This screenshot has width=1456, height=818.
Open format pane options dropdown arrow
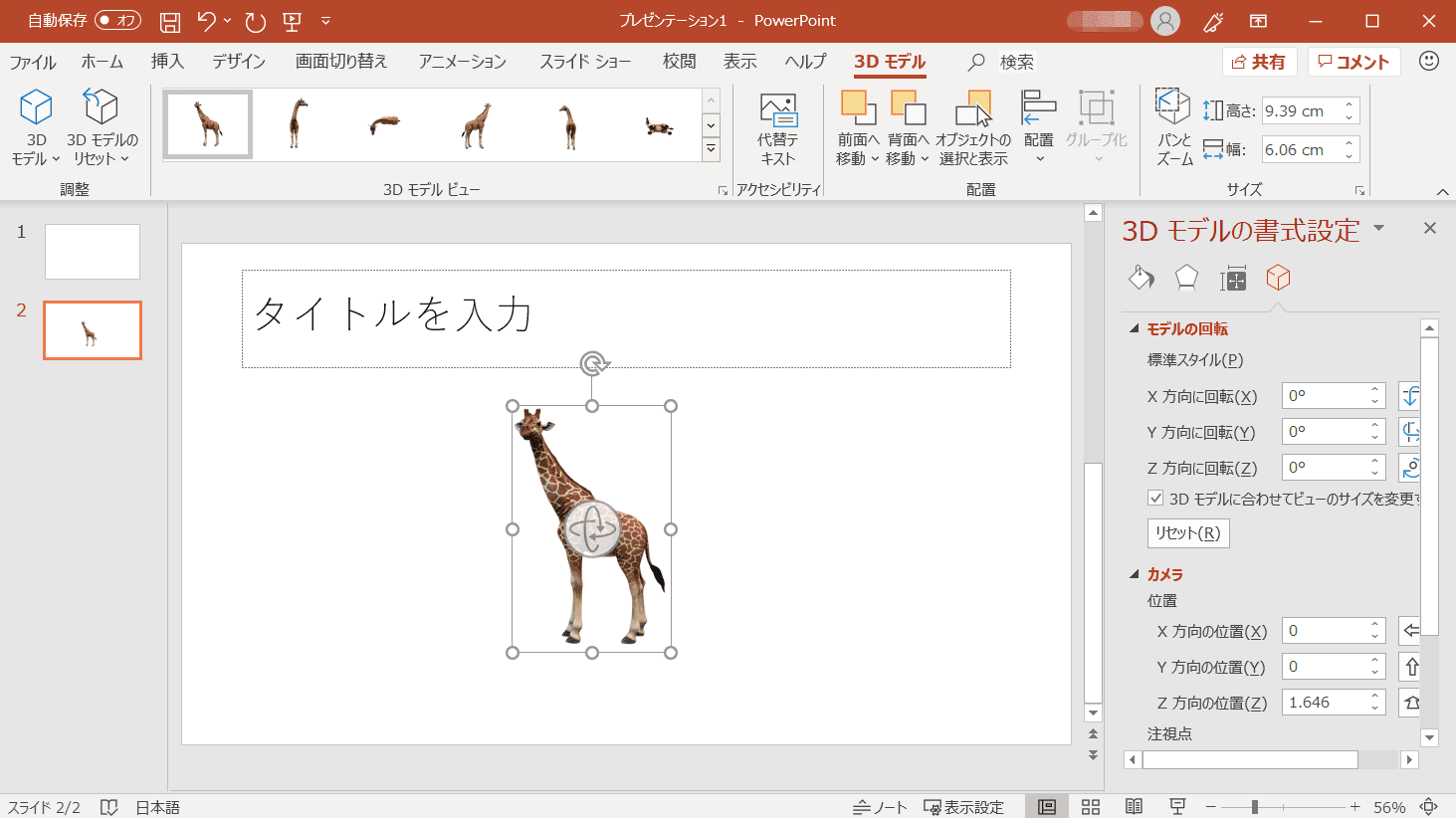[1379, 229]
